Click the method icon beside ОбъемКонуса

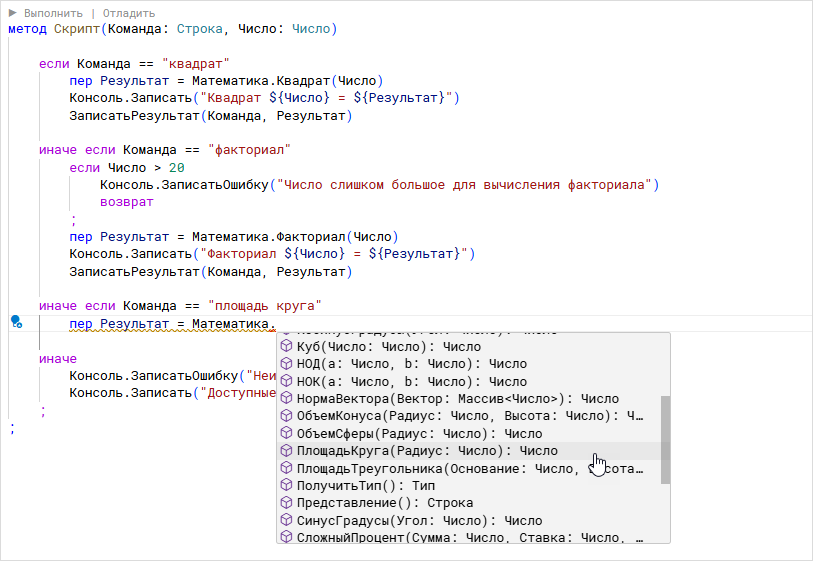click(286, 416)
